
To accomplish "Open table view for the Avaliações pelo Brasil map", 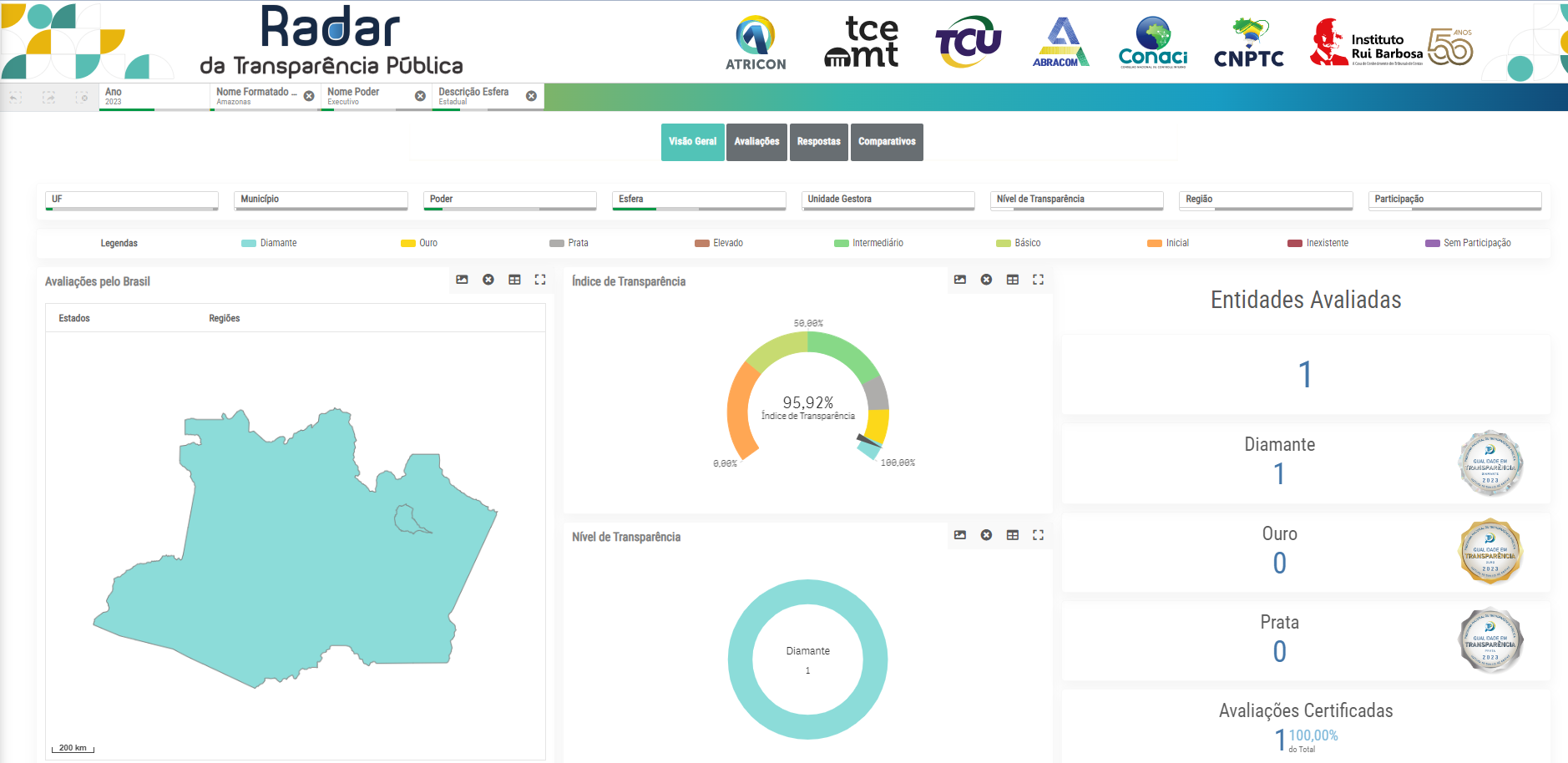I will tap(514, 280).
